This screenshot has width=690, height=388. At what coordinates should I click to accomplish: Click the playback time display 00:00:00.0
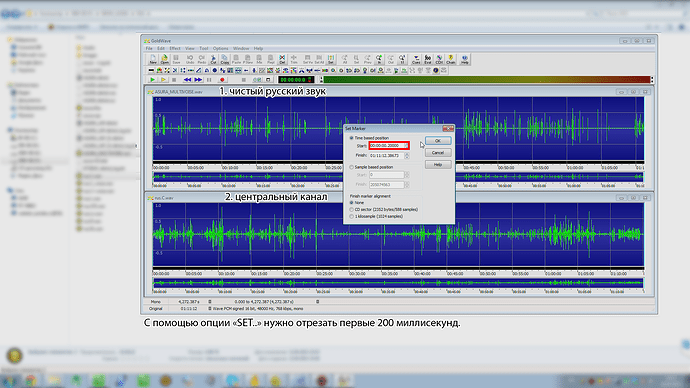[296, 80]
